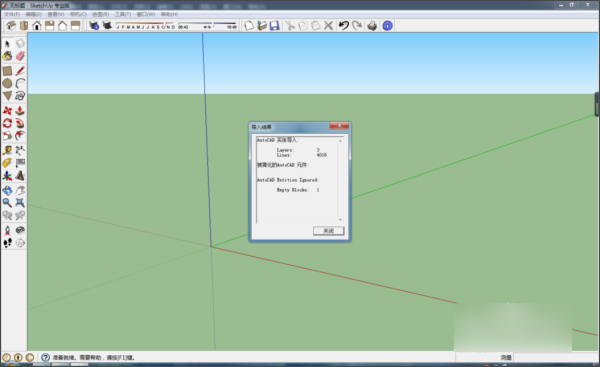Open the 帮助(H) menu
This screenshot has height=367, width=600.
(169, 14)
